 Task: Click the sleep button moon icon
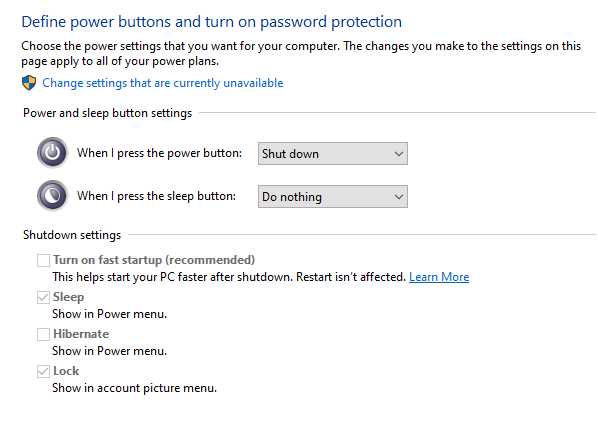[x=53, y=196]
